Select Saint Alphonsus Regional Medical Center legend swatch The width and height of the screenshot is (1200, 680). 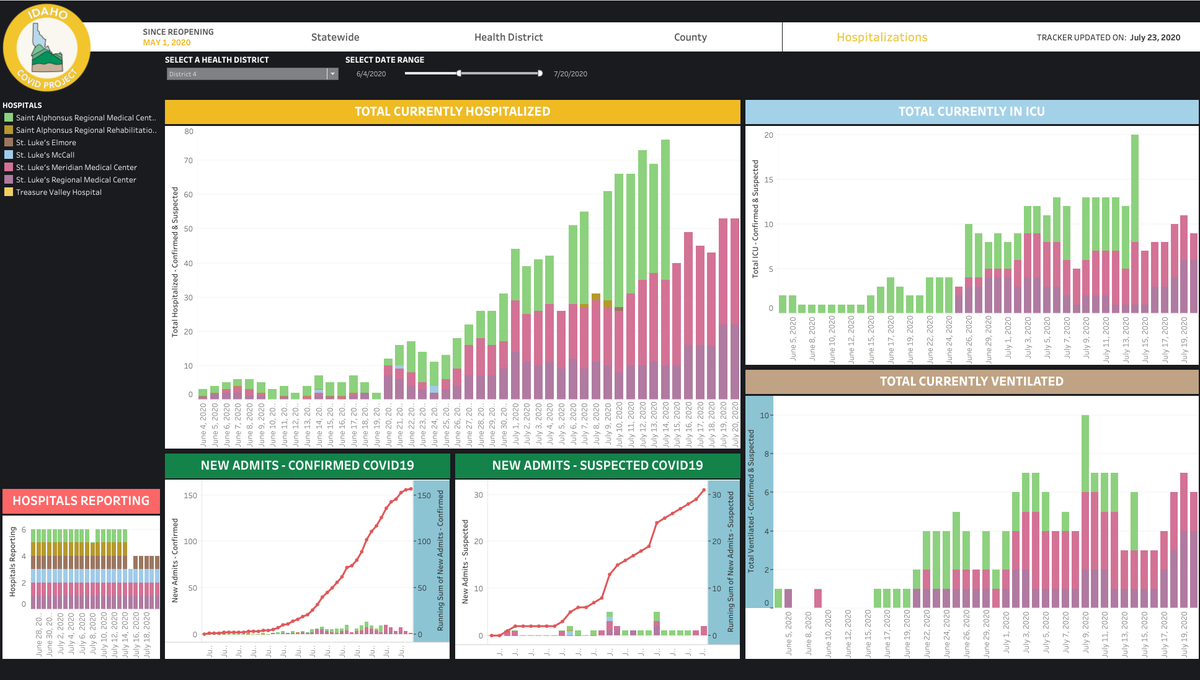[8, 118]
